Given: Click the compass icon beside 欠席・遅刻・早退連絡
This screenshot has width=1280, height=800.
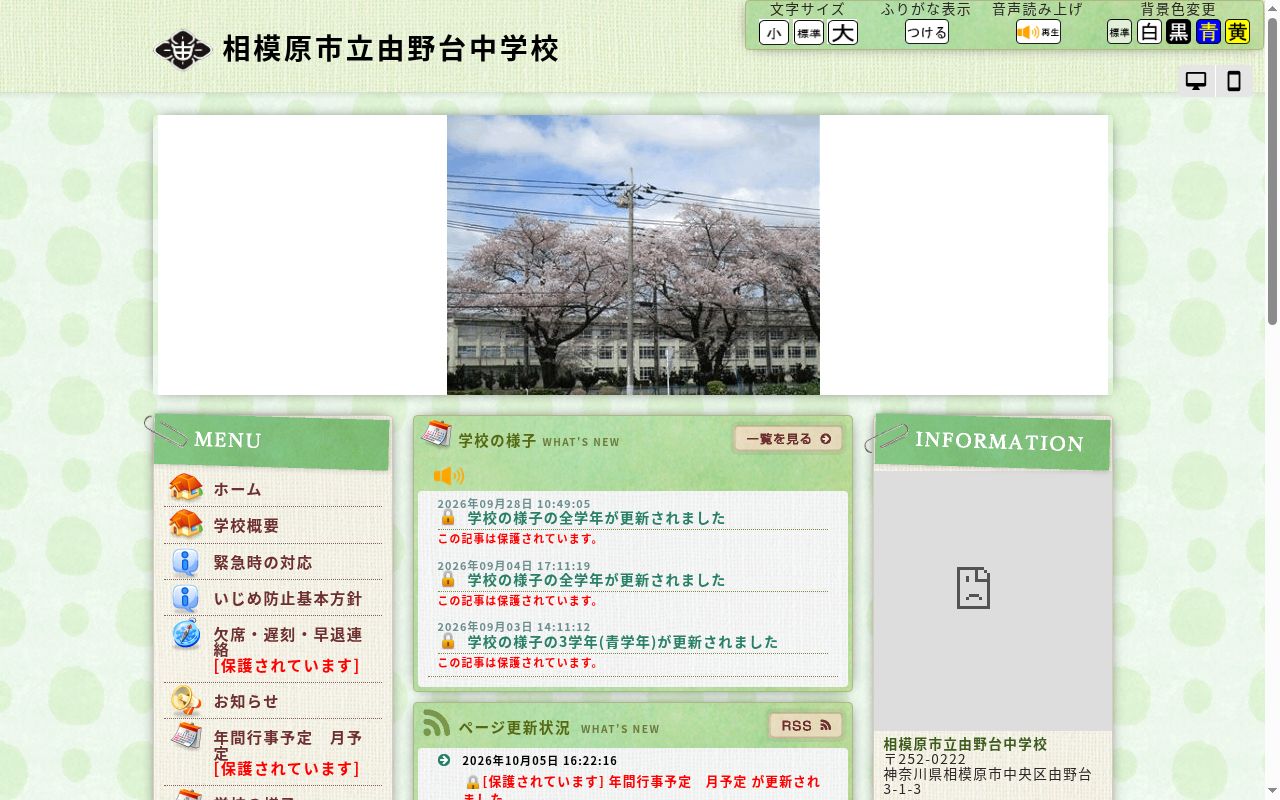Looking at the screenshot, I should 186,634.
